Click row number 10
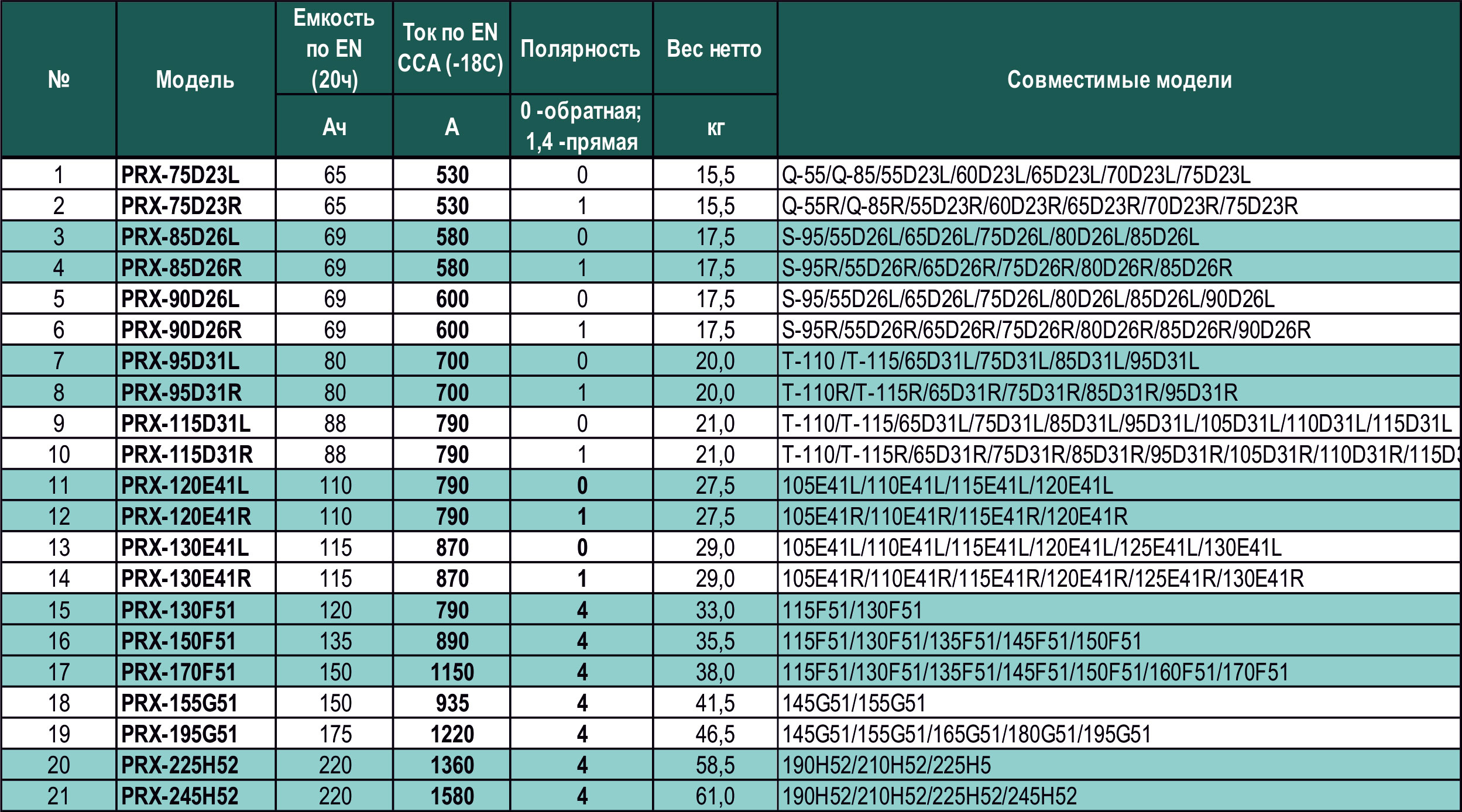This screenshot has height=812, width=1462. [59, 454]
